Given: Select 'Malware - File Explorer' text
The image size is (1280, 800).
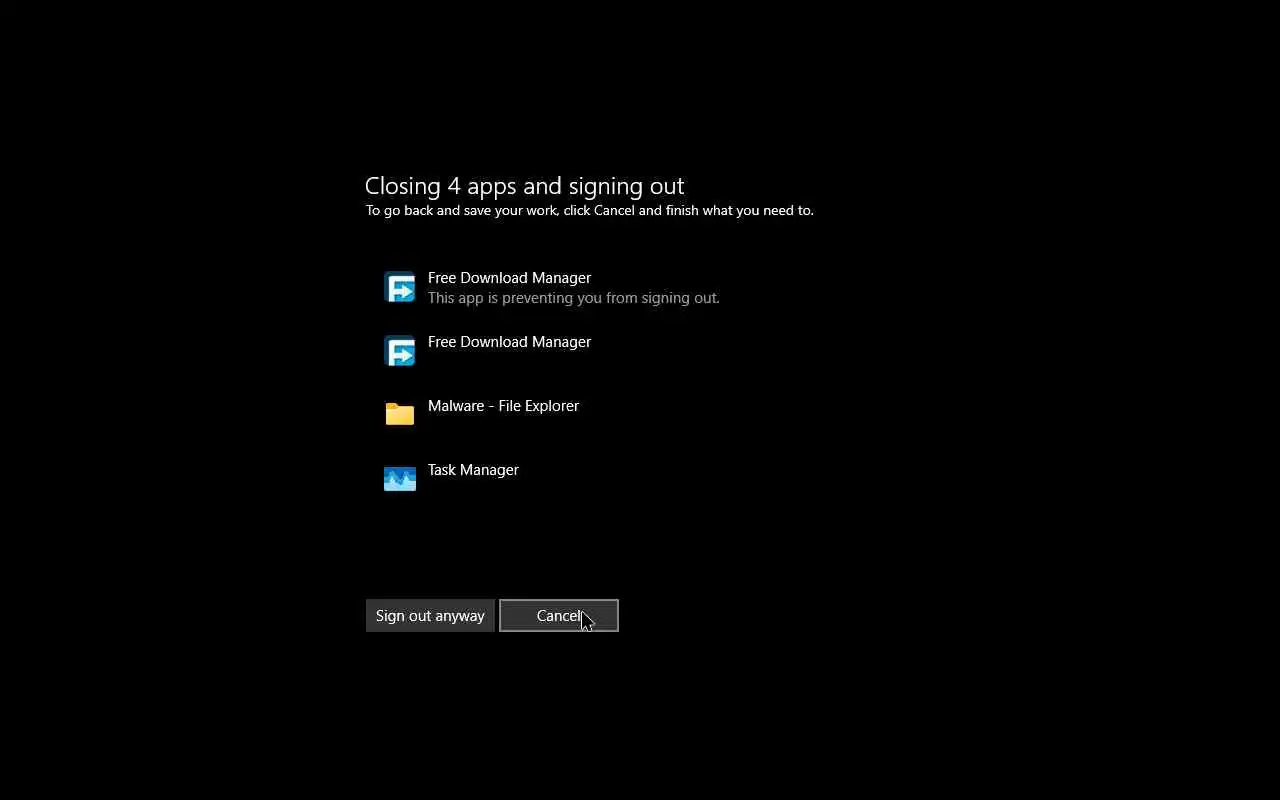Looking at the screenshot, I should coord(503,406).
